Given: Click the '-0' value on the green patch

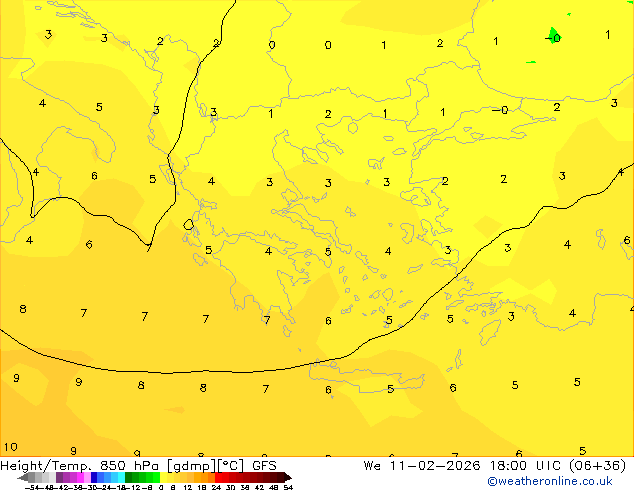Looking at the screenshot, I should (553, 38).
